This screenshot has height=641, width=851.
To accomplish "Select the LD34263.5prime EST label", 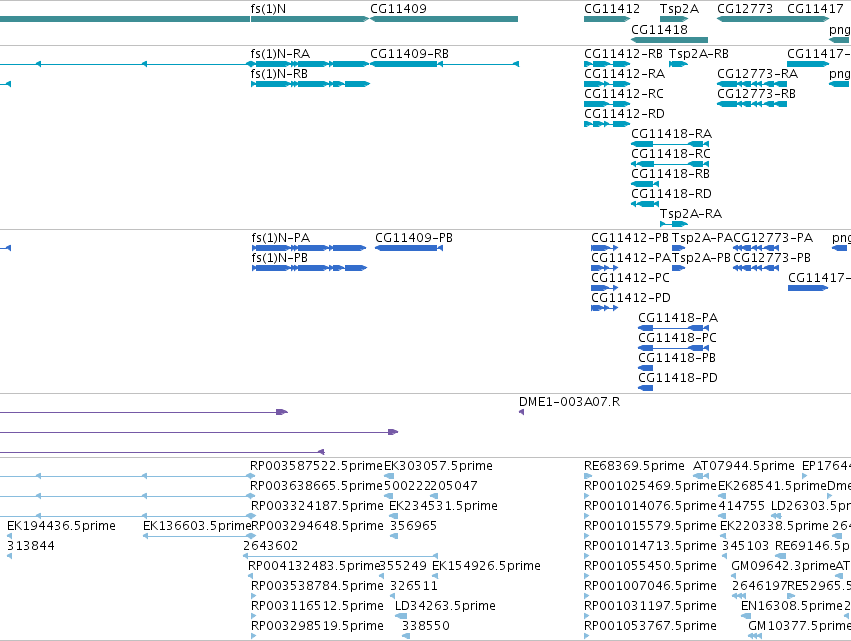I will (445, 606).
